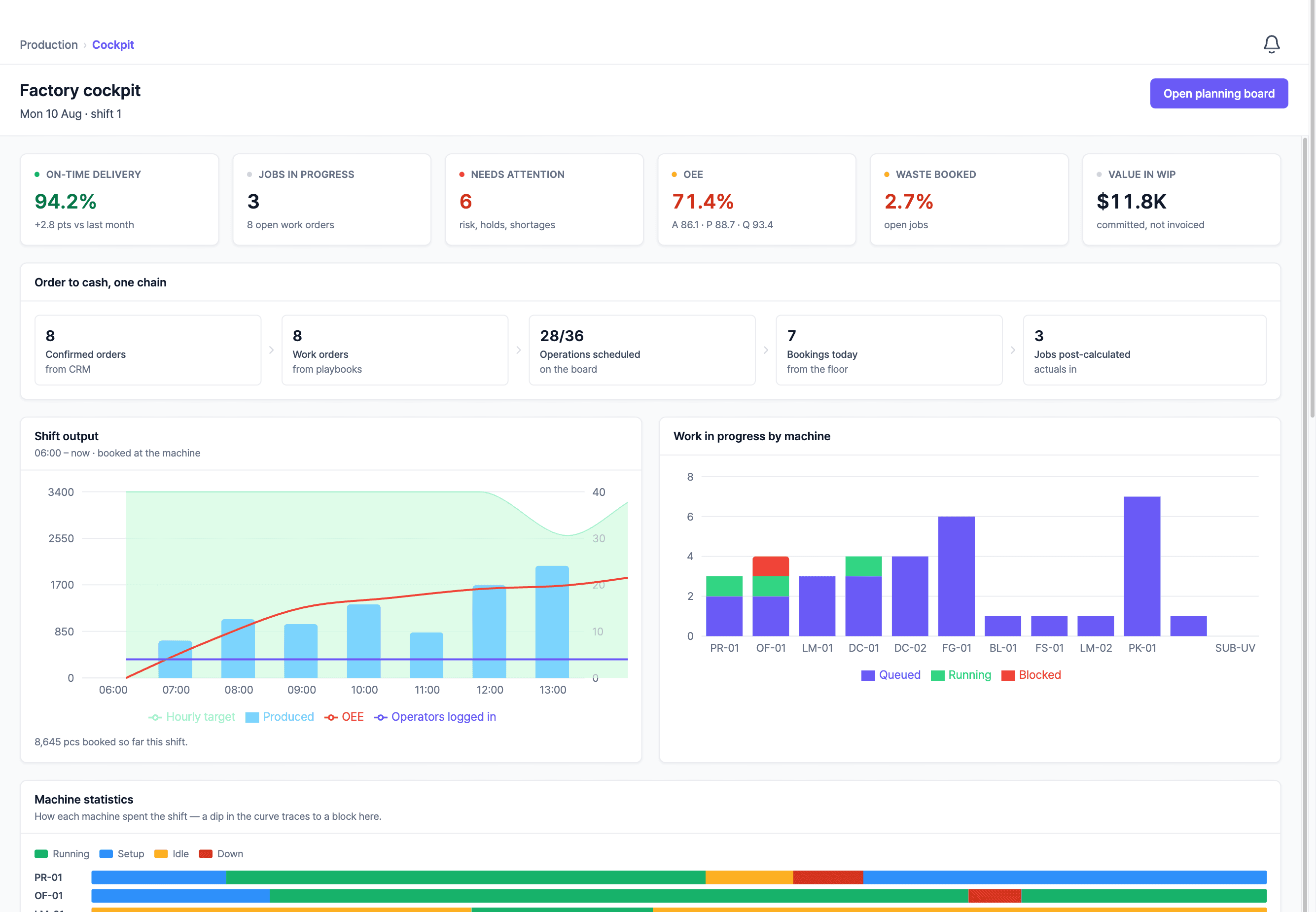The image size is (1316, 912).
Task: Open the Needs Attention card
Action: (544, 200)
